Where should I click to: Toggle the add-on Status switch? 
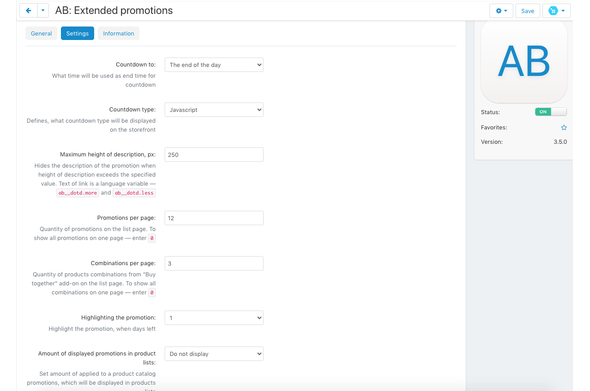pos(550,112)
